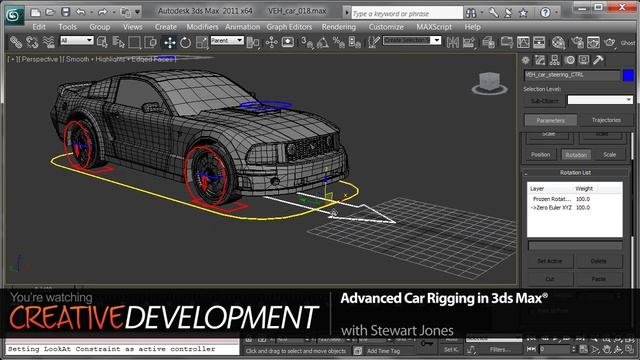Screen dimensions: 640x360
Task: Open the Rendered Frame Window icon
Action: (x=593, y=42)
